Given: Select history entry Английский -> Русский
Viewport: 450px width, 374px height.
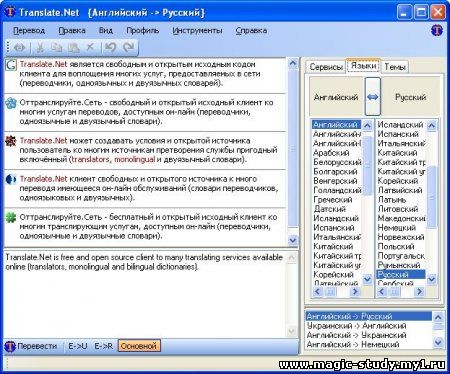Looking at the screenshot, I should point(369,317).
